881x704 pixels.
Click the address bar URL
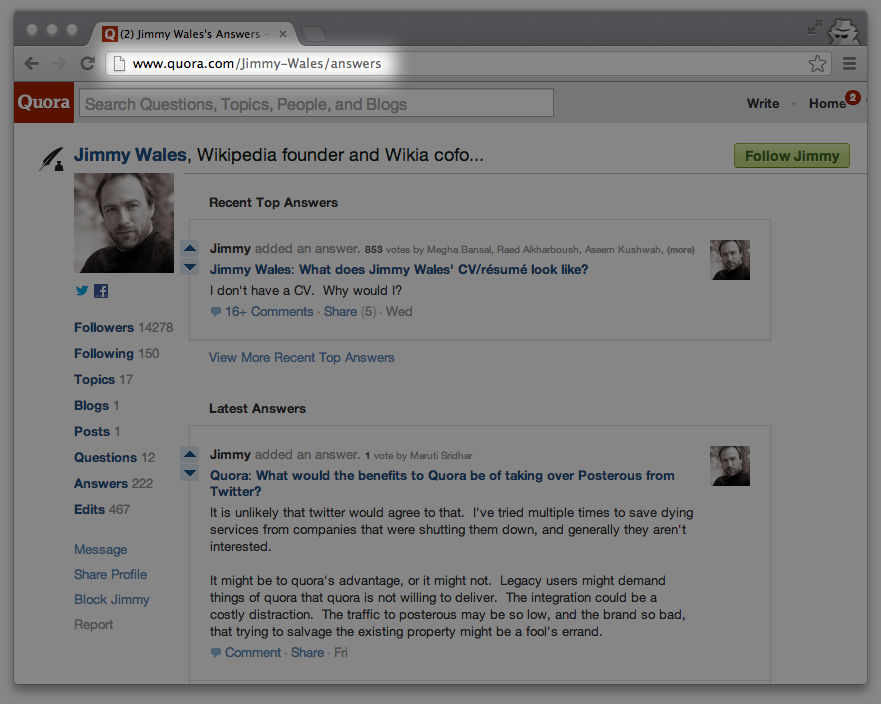tap(257, 63)
